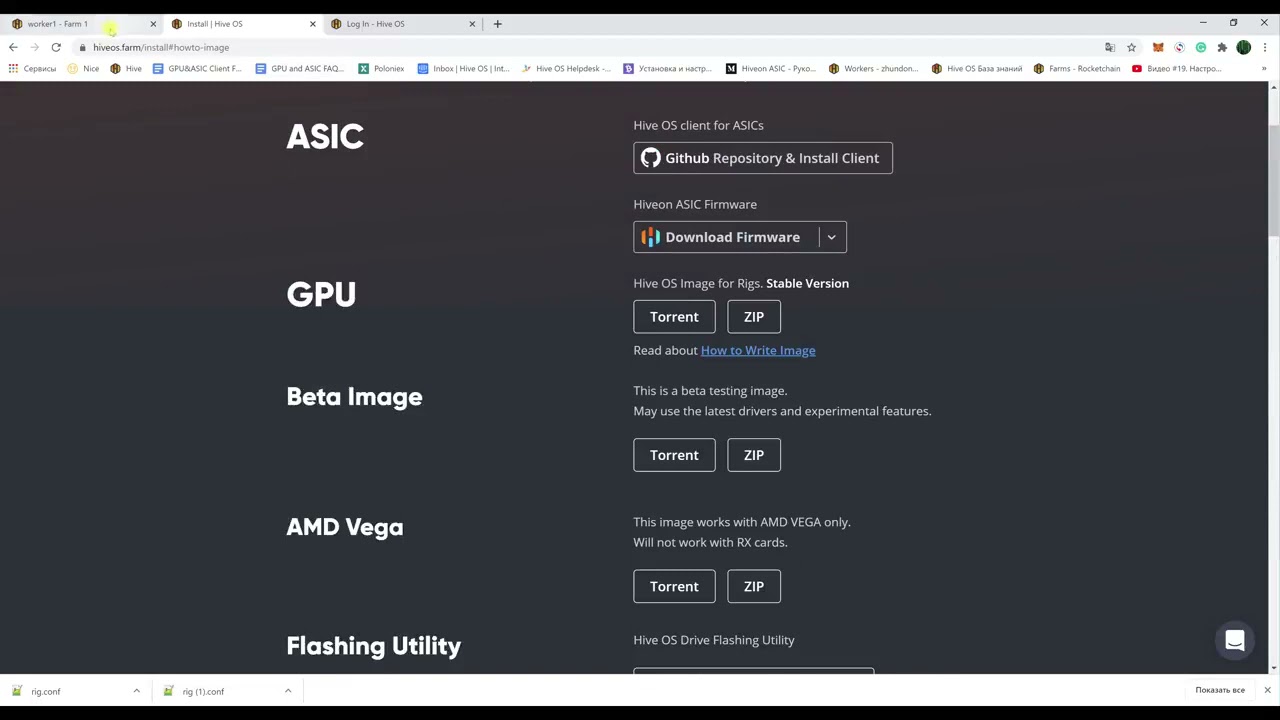
Task: Expand the Download Firmware dropdown arrow
Action: 831,237
